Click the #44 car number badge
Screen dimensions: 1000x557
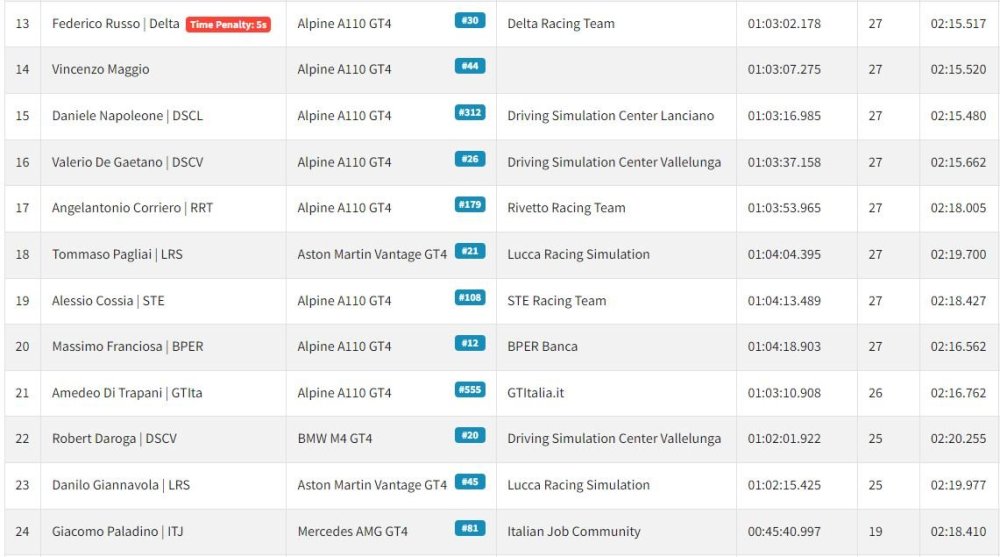pyautogui.click(x=470, y=66)
